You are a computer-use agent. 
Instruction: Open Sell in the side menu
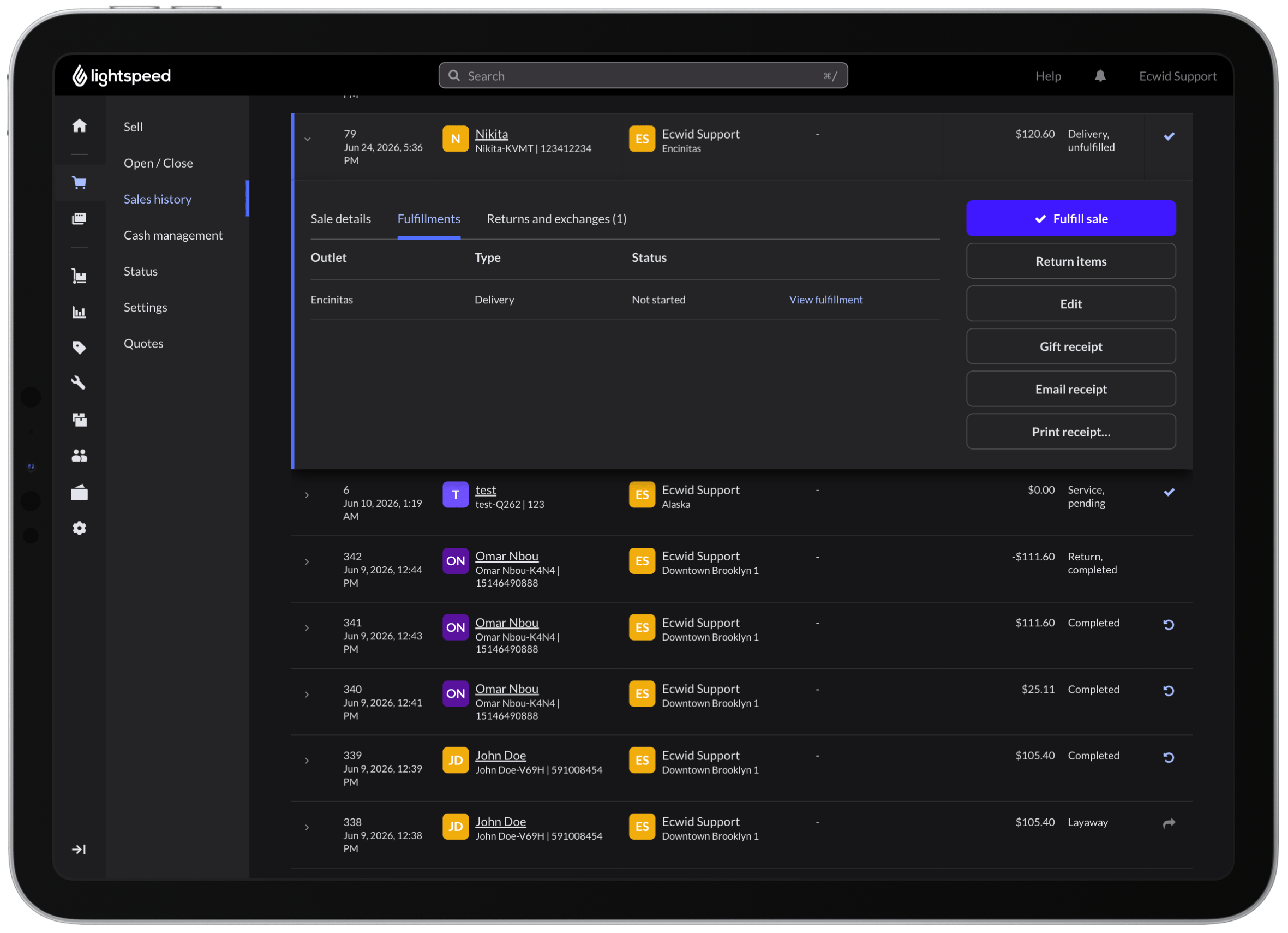134,127
